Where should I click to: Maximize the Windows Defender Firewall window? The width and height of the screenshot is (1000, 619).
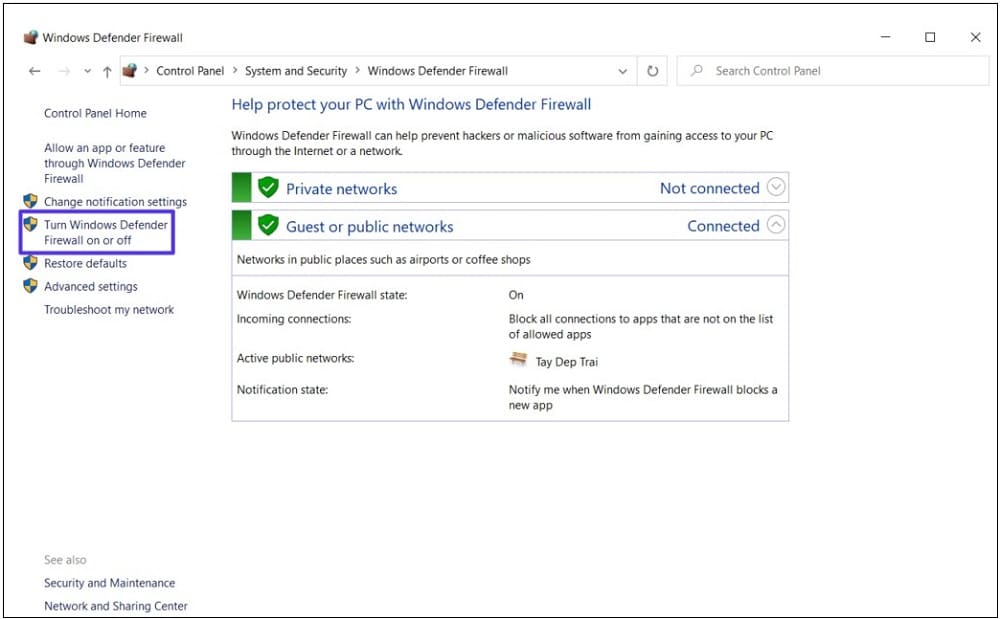[930, 38]
